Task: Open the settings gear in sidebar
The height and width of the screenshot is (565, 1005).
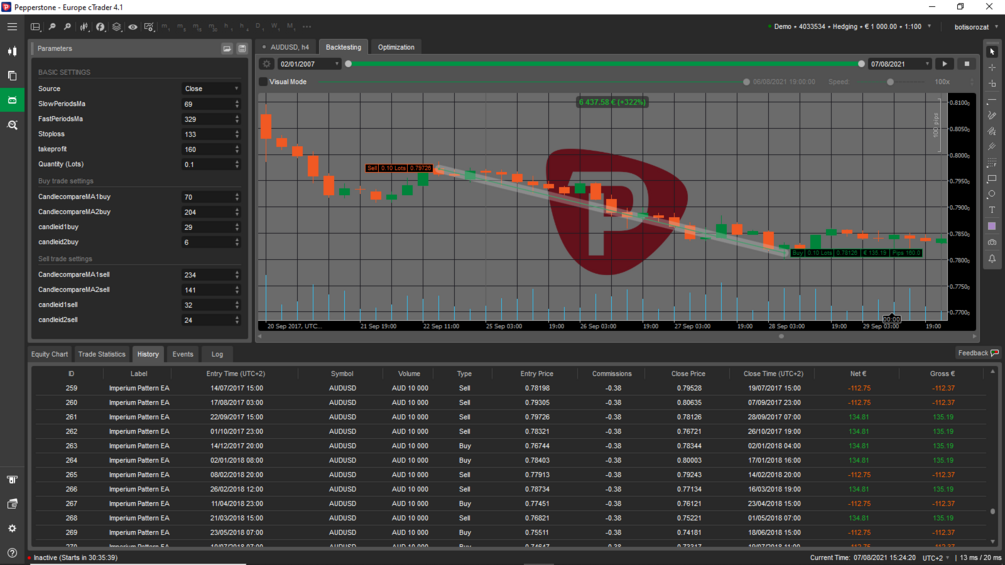Action: (12, 528)
